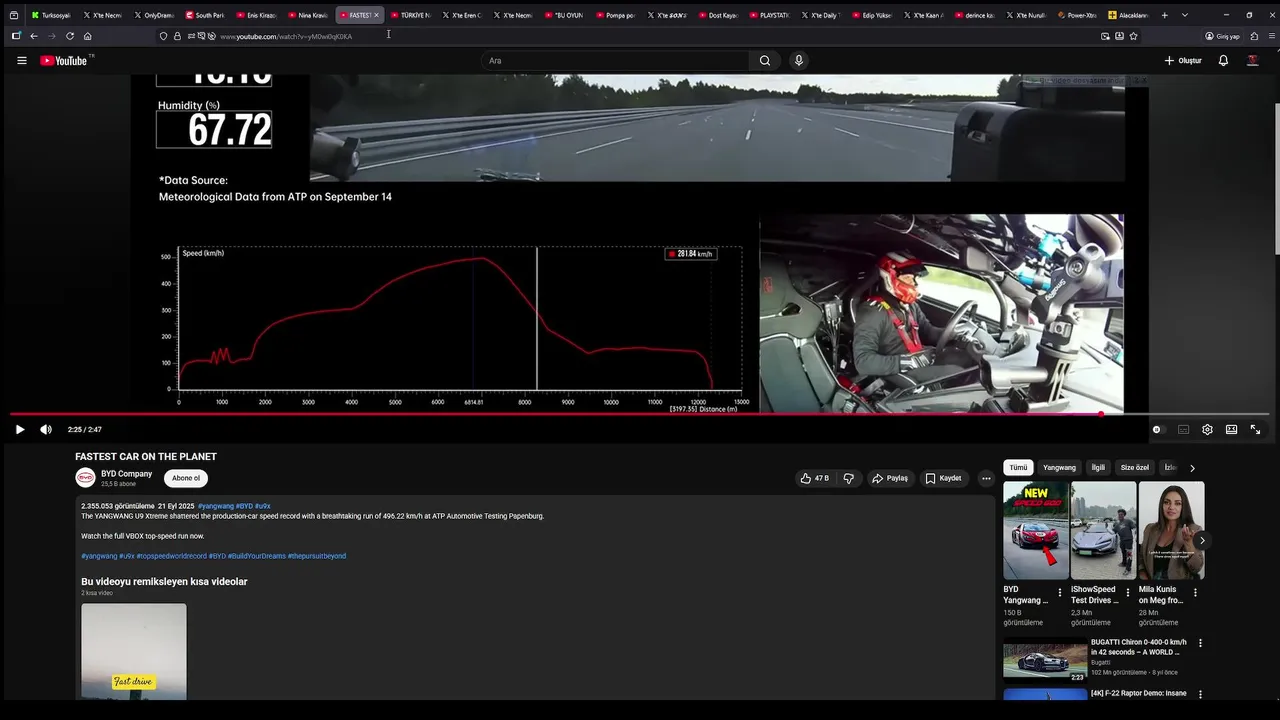Like the video with 47 B
Screen dimensions: 1280x720
click(814, 479)
